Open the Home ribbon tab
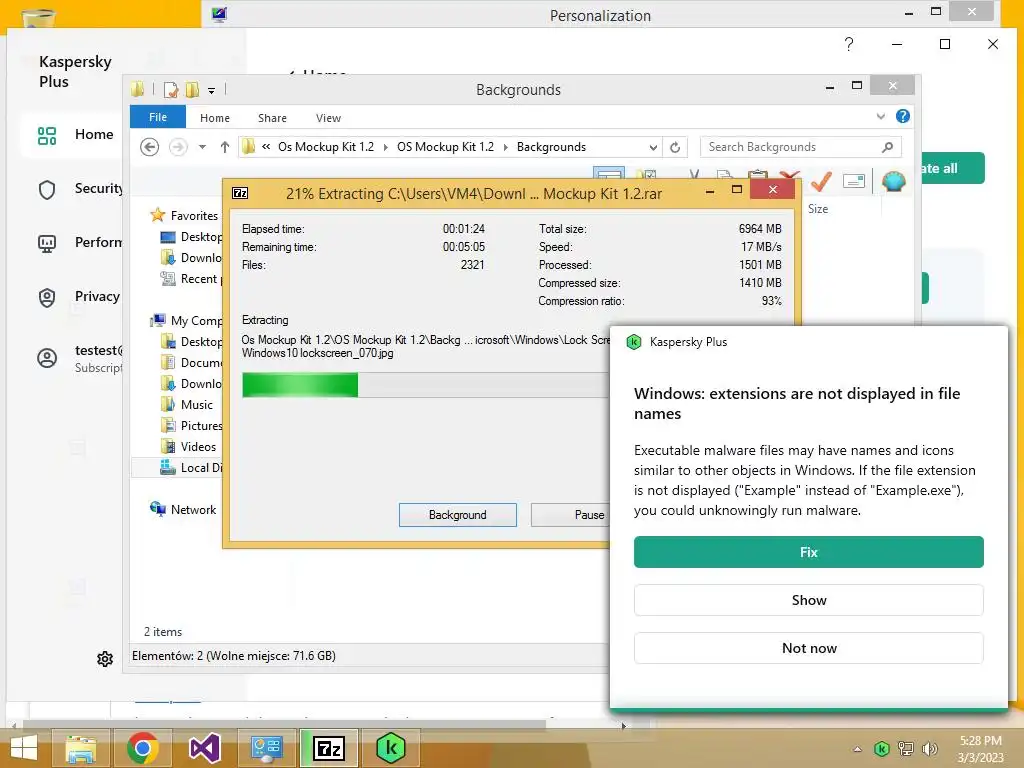 pos(215,118)
